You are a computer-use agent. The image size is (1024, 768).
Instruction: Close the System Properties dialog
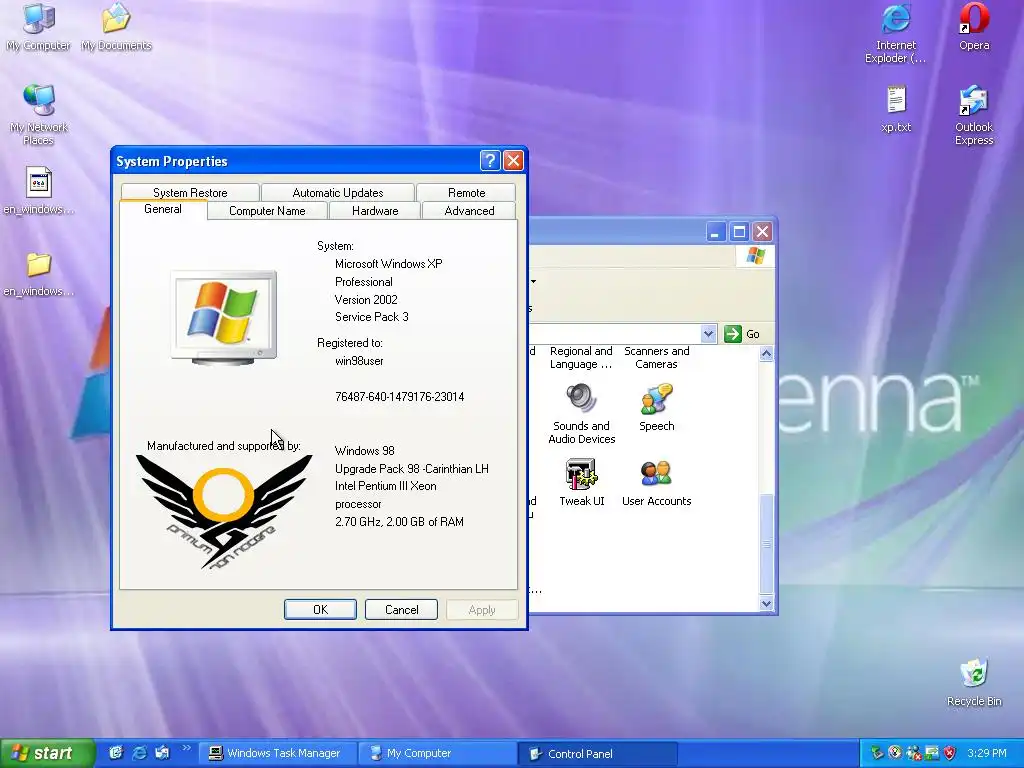tap(513, 161)
